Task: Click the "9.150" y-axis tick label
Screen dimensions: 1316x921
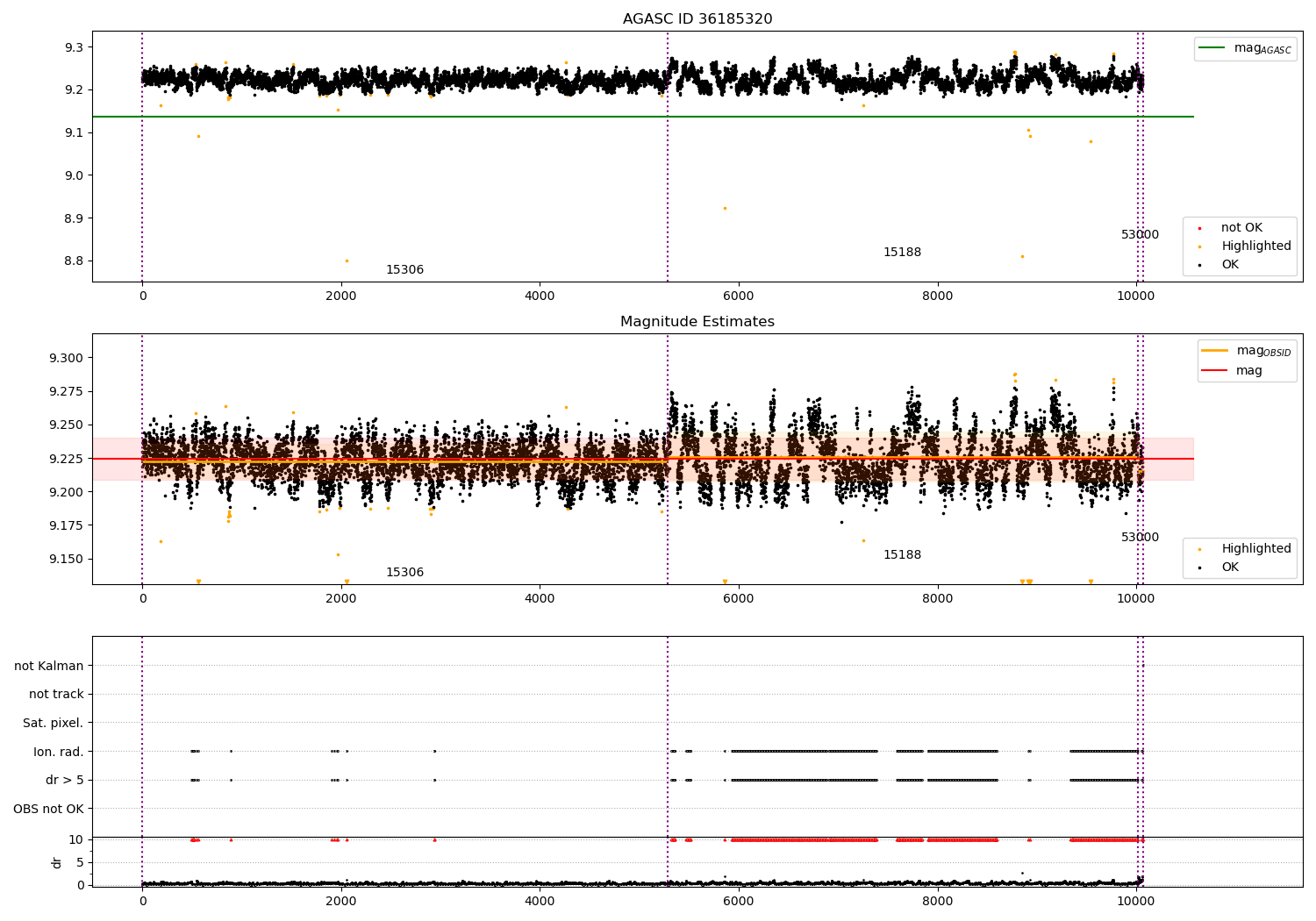Action: coord(67,560)
